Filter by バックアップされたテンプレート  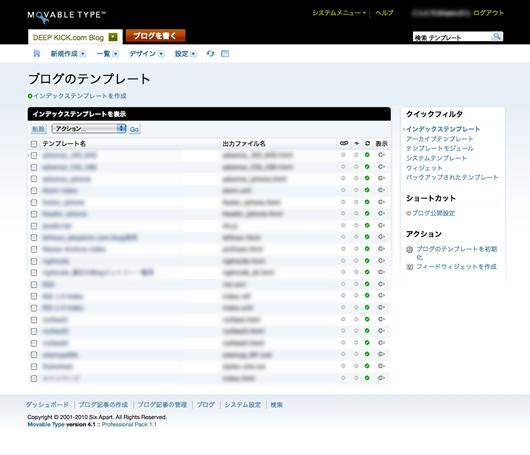click(x=452, y=177)
